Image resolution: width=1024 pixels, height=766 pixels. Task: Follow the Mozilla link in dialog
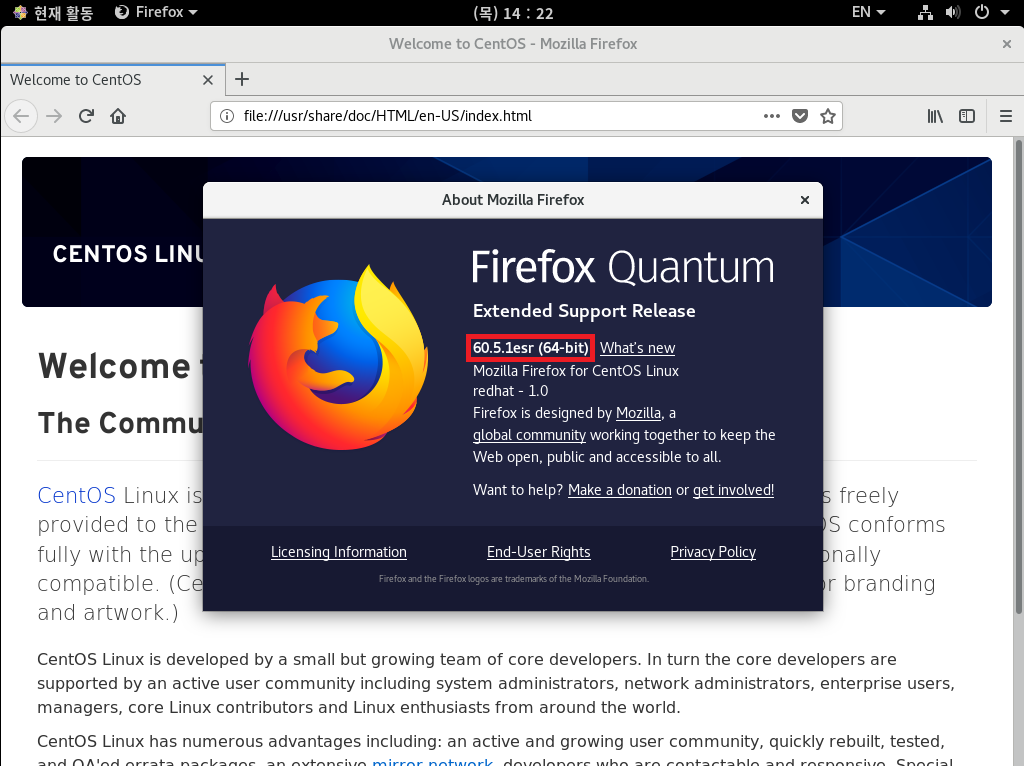click(638, 413)
